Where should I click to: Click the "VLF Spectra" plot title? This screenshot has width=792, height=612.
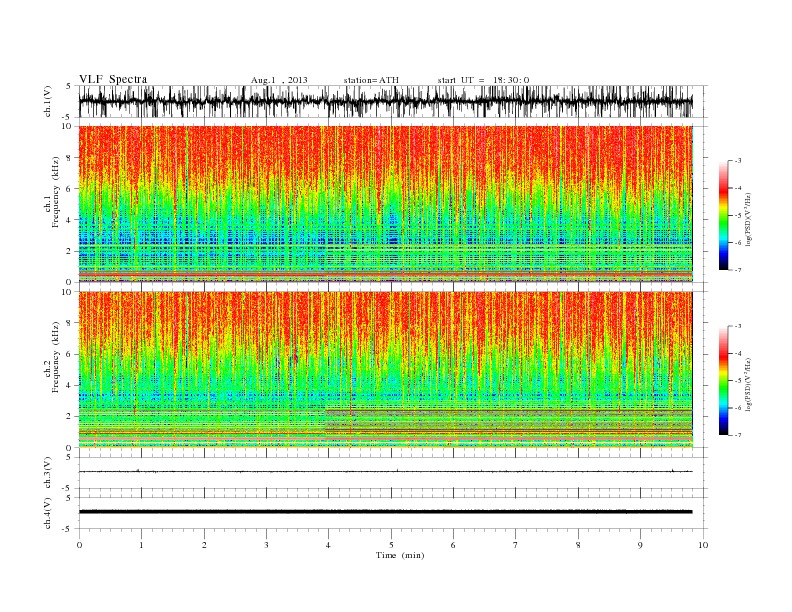[x=113, y=79]
